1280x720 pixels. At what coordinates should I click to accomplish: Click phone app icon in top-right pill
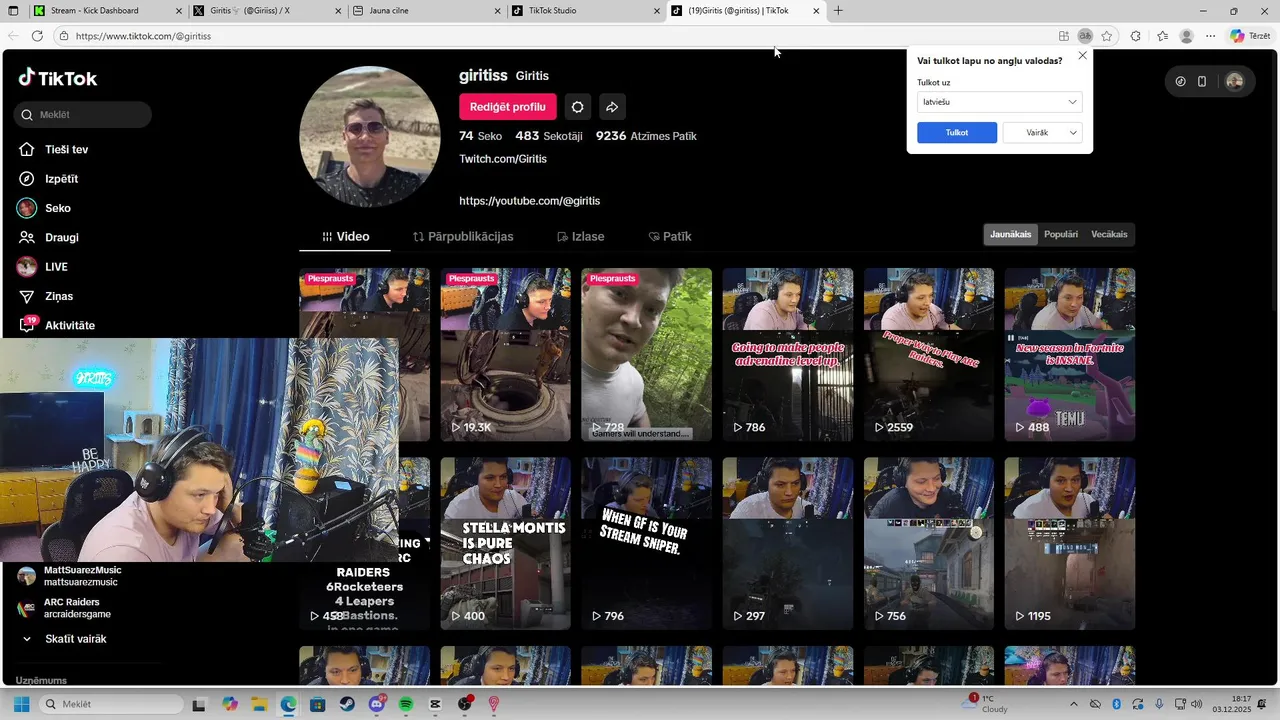(x=1202, y=82)
